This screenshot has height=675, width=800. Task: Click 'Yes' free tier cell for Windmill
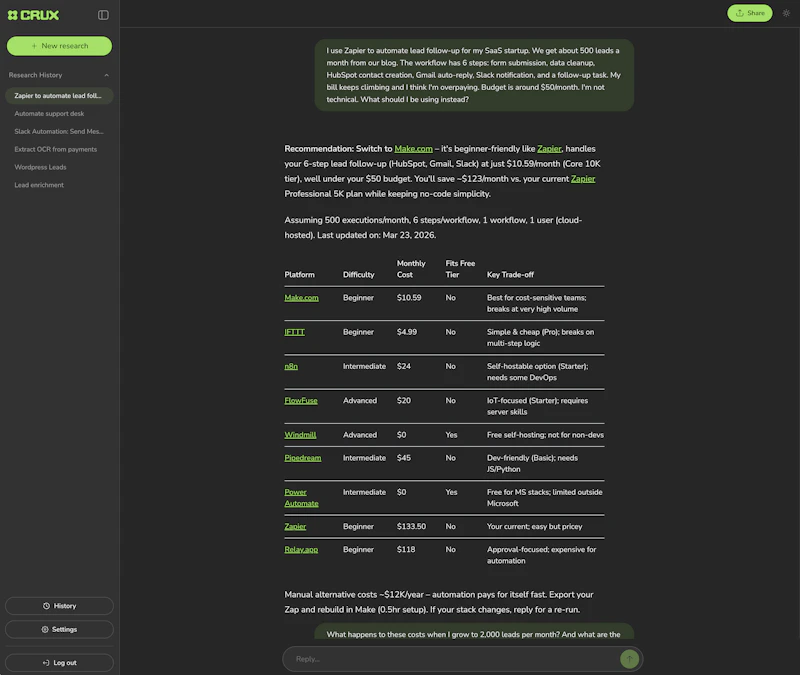451,435
